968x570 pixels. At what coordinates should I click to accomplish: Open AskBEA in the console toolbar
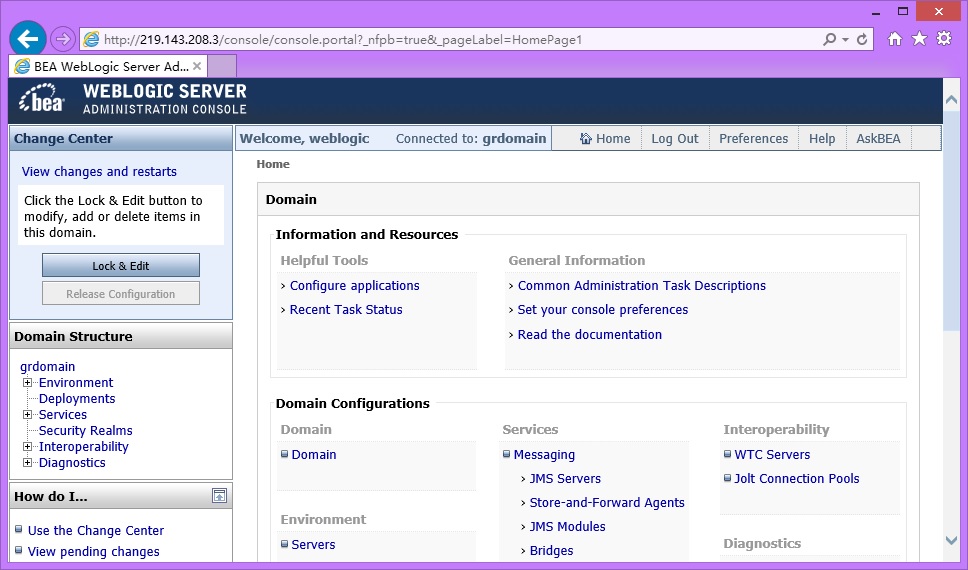878,139
